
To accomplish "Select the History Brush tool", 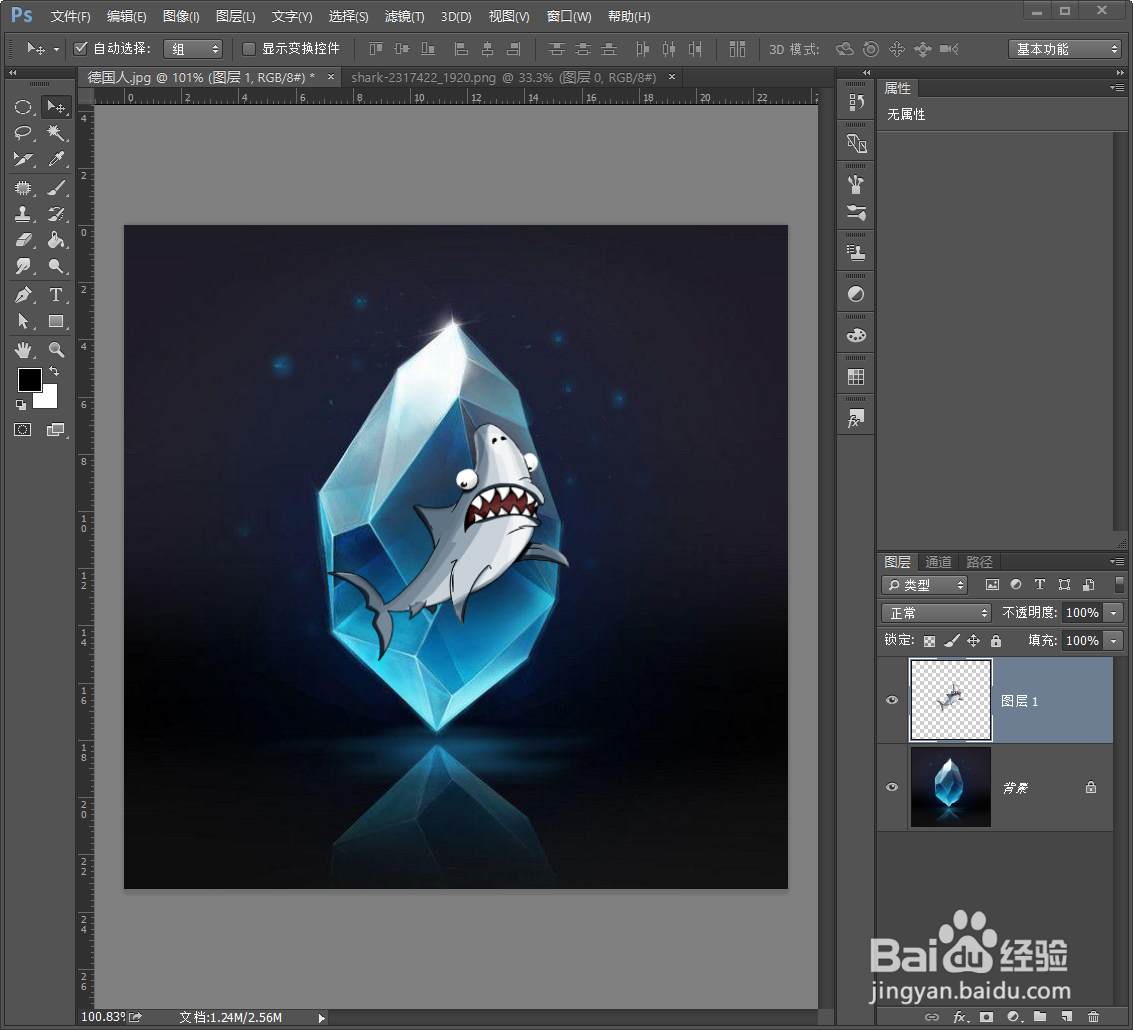I will coord(56,214).
